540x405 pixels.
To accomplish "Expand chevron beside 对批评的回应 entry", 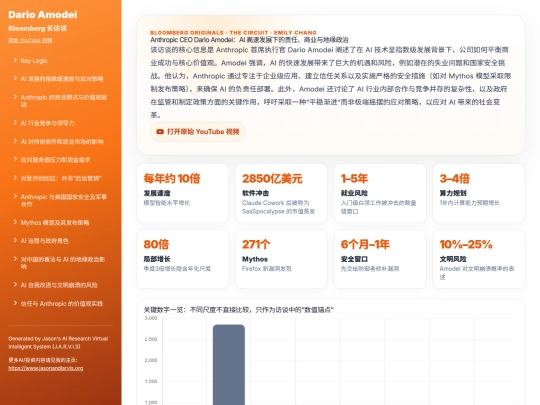I will coord(15,178).
